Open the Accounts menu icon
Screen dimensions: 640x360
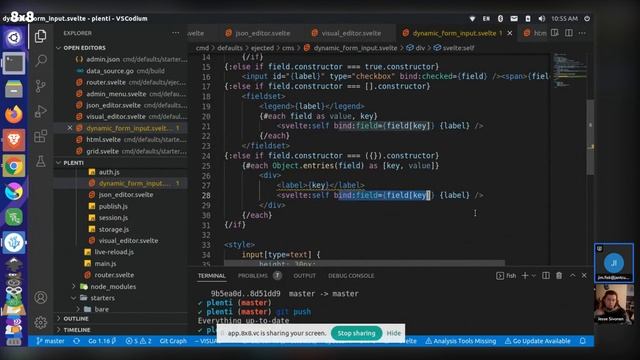[40, 298]
